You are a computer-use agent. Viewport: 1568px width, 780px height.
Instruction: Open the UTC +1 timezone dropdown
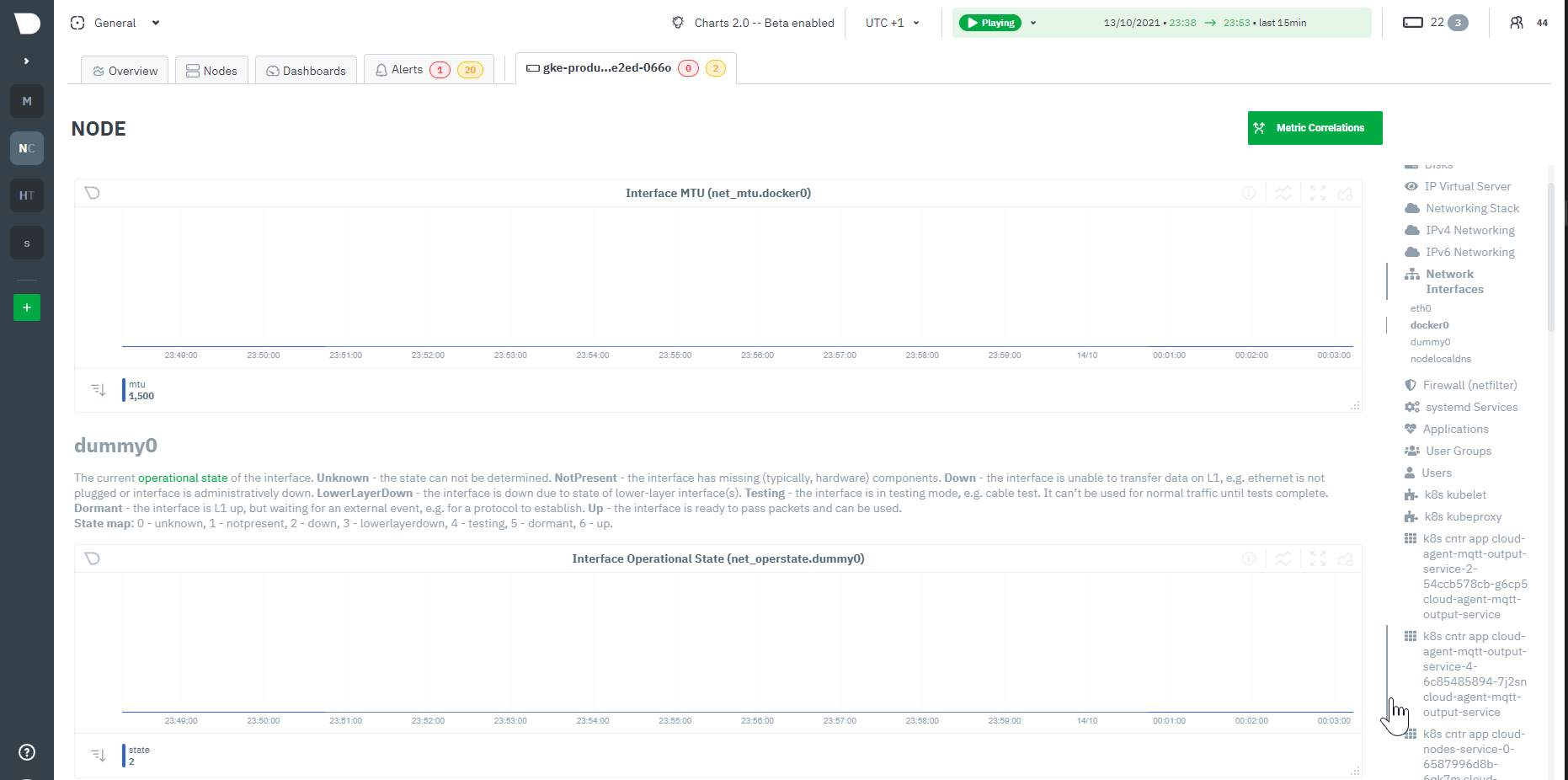pos(890,23)
